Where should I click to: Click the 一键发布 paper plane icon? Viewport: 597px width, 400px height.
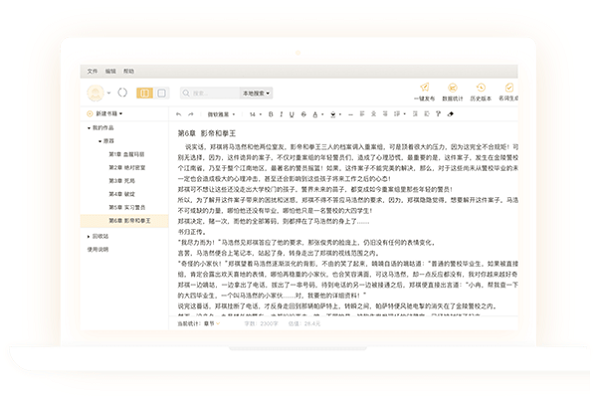tap(425, 88)
